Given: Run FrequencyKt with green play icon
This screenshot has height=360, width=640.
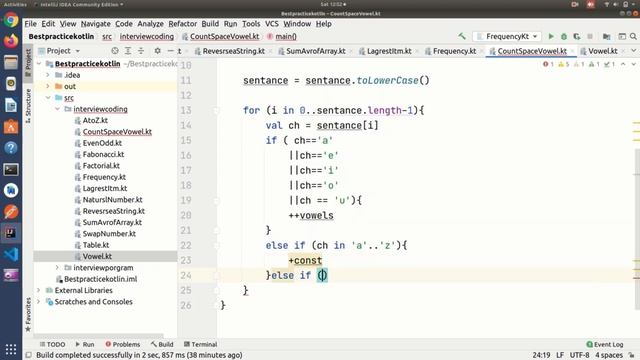Looking at the screenshot, I should pos(551,36).
